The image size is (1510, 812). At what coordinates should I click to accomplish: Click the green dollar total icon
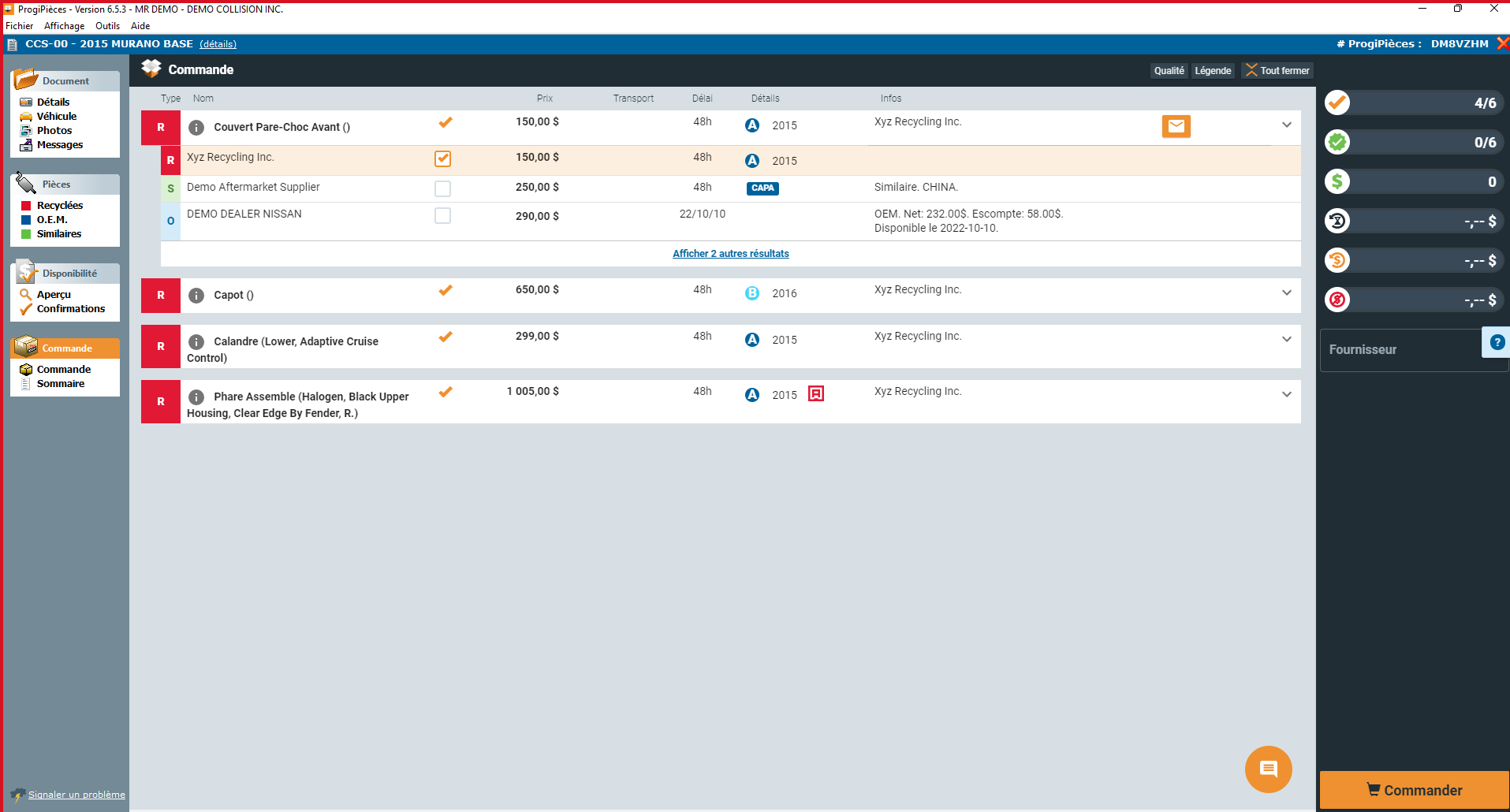click(1337, 181)
